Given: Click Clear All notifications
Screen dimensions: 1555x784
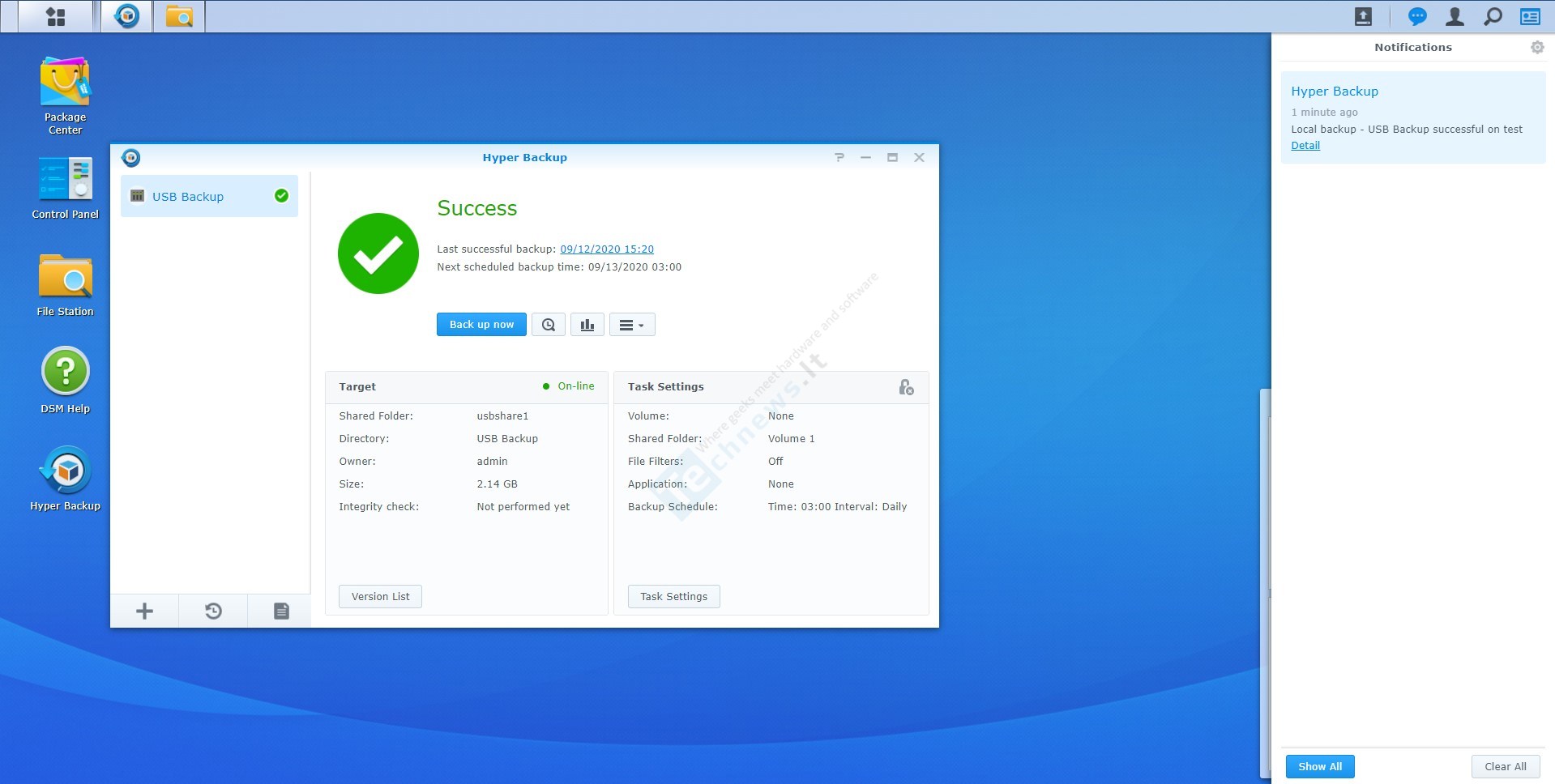Looking at the screenshot, I should [1506, 767].
